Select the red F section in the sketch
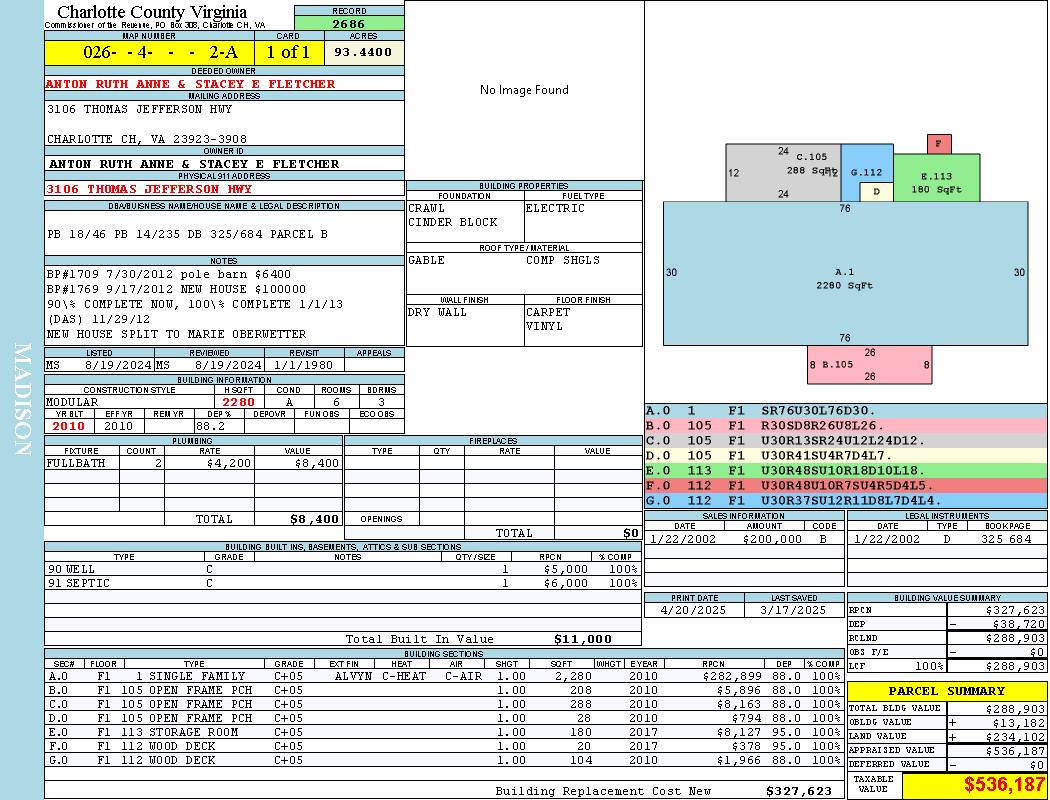 pos(939,144)
